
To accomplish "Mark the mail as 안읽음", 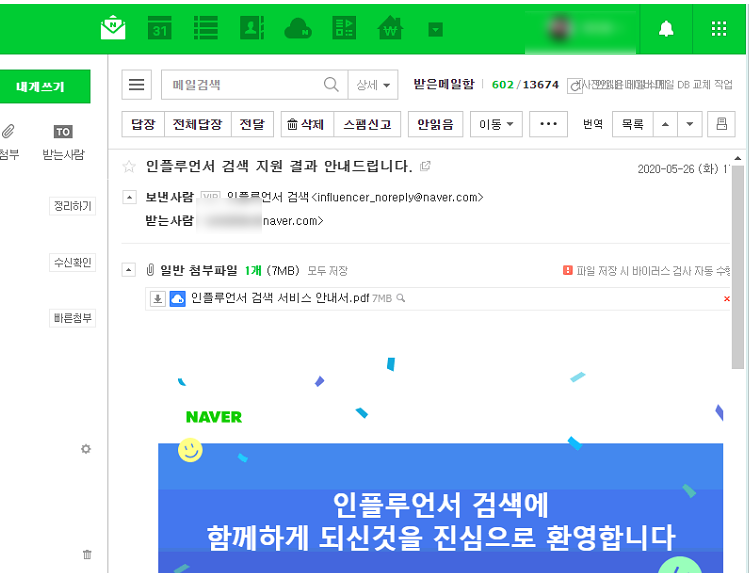I will click(x=435, y=124).
